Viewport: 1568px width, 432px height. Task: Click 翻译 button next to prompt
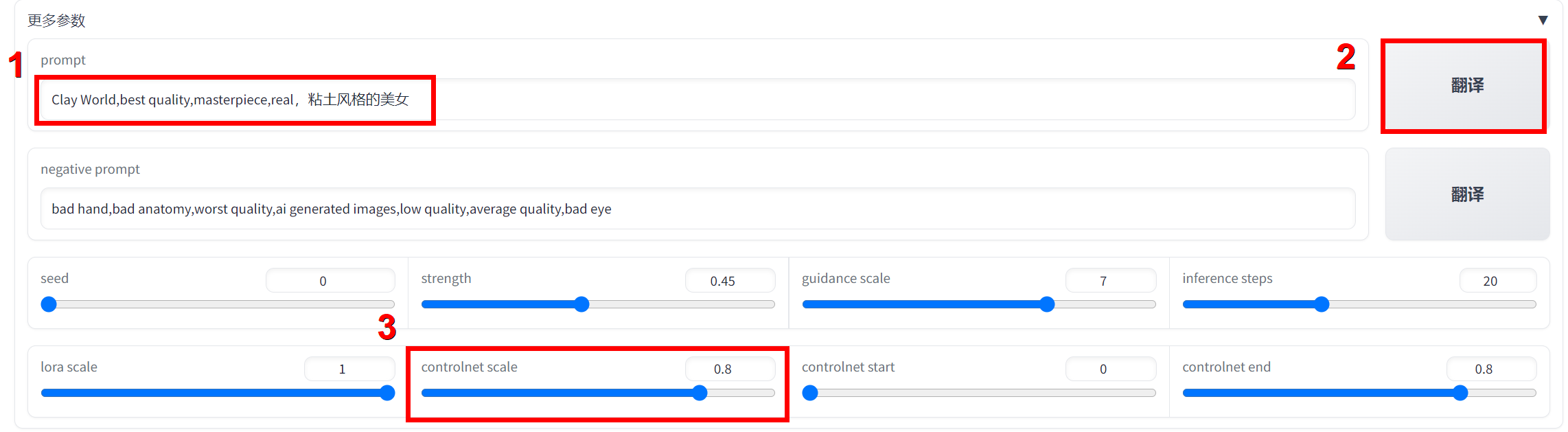1466,86
